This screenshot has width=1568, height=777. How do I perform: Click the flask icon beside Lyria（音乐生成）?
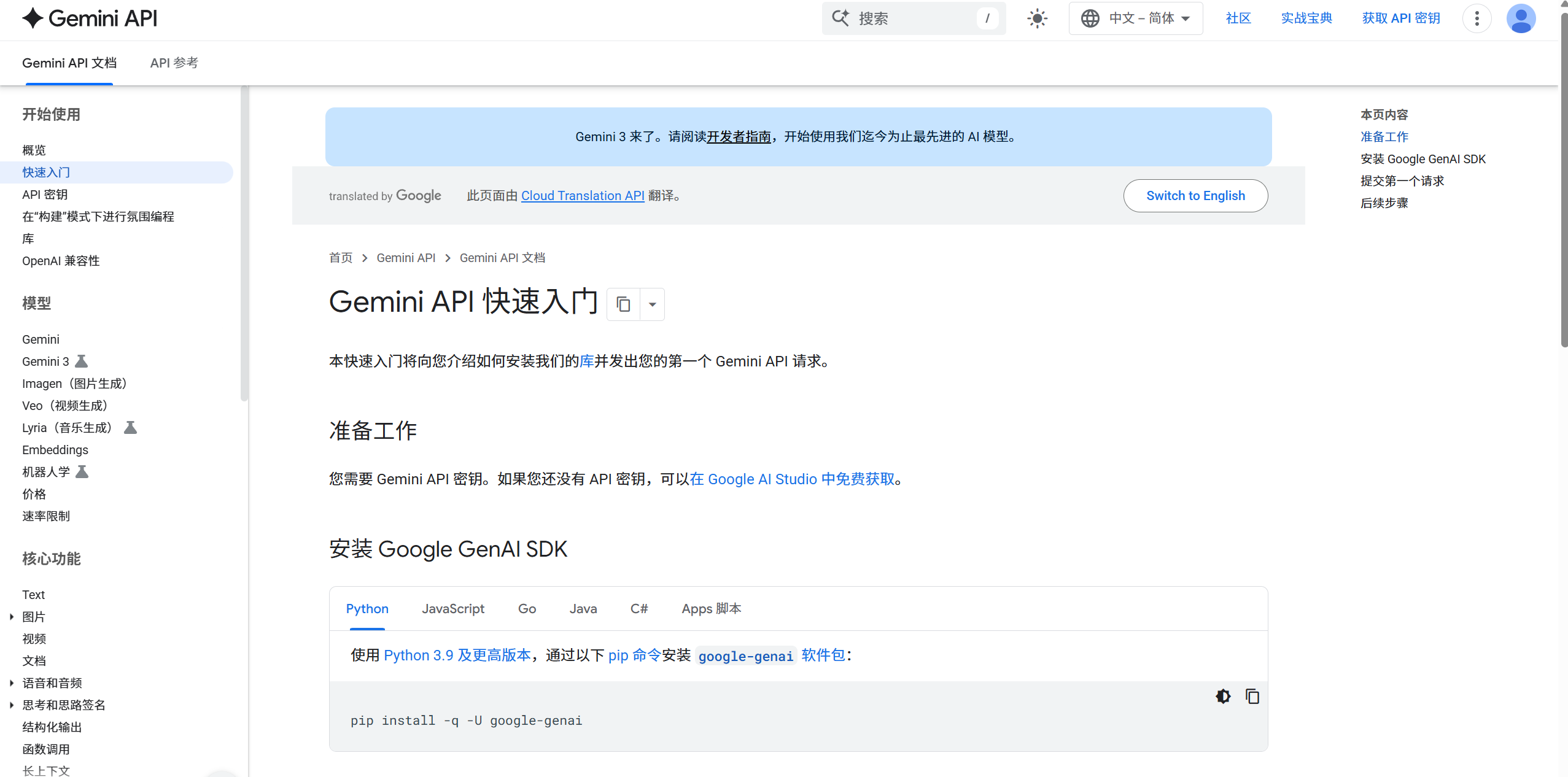click(131, 427)
